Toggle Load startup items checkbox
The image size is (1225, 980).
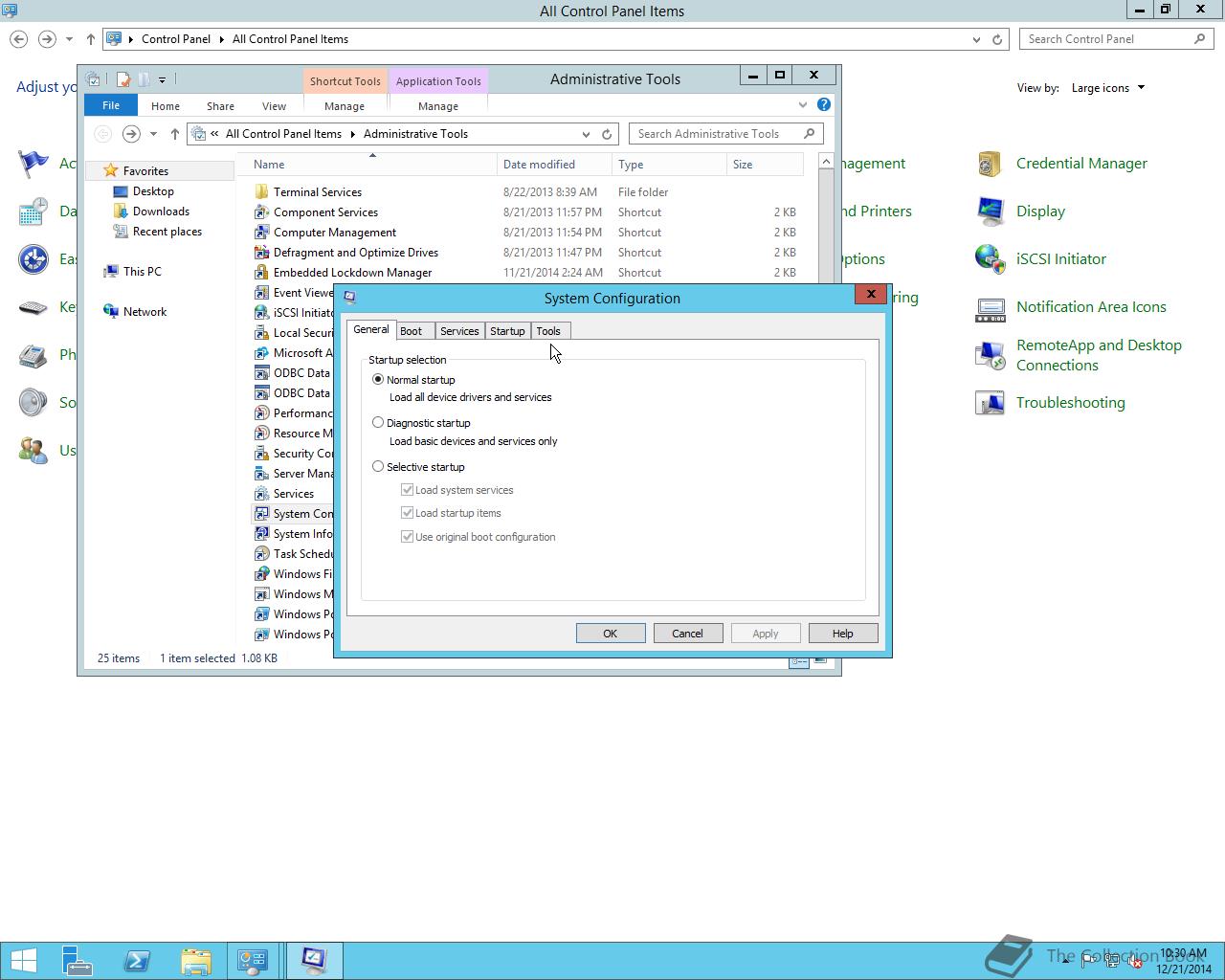coord(407,512)
